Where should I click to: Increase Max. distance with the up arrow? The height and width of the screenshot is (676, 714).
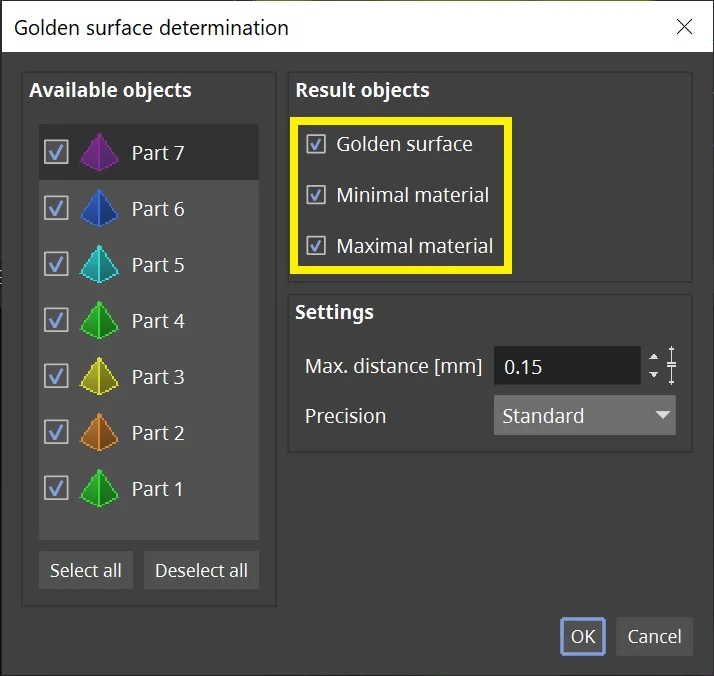tap(653, 357)
